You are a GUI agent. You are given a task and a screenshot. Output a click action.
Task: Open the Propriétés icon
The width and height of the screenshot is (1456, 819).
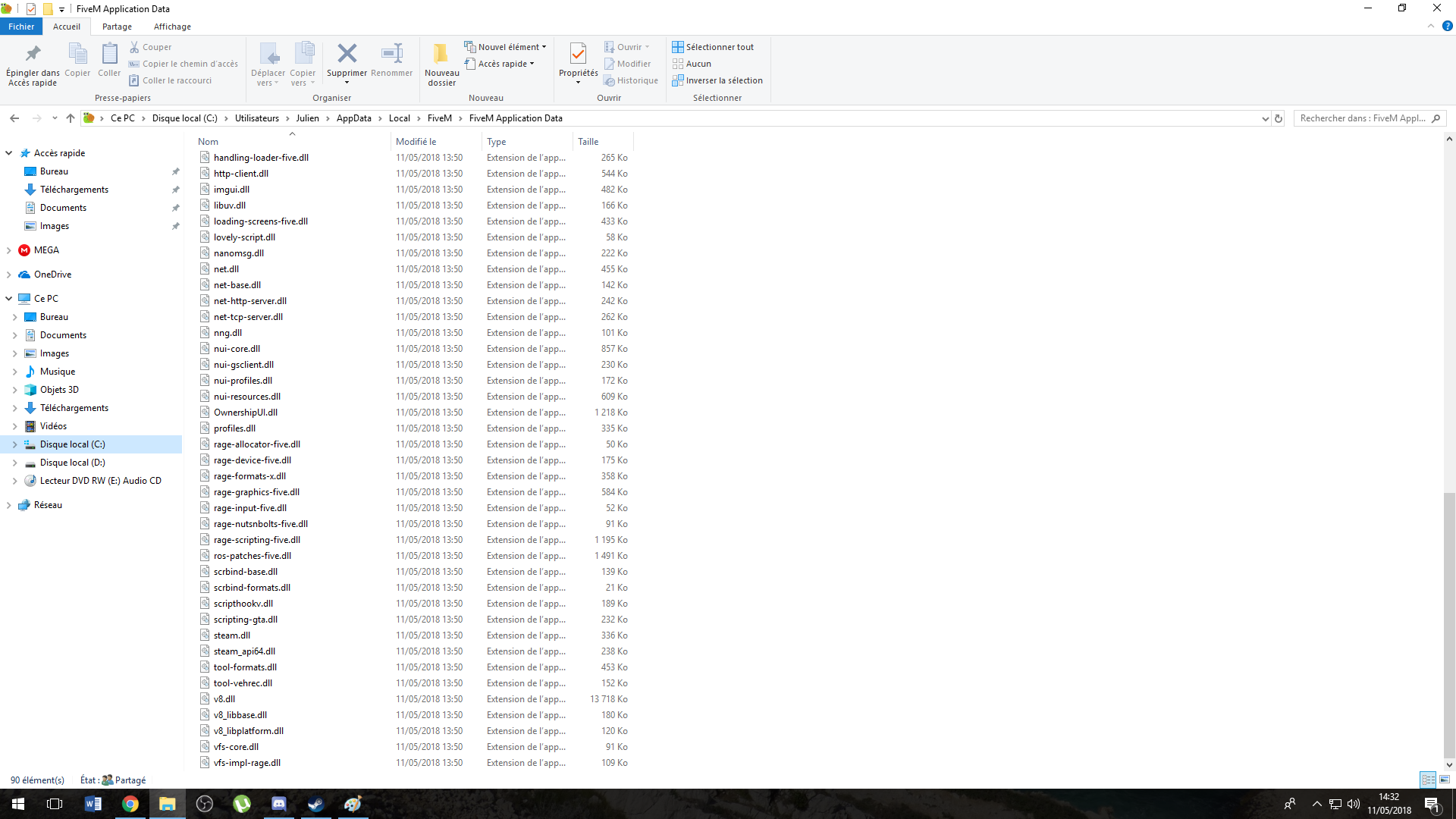pyautogui.click(x=578, y=55)
